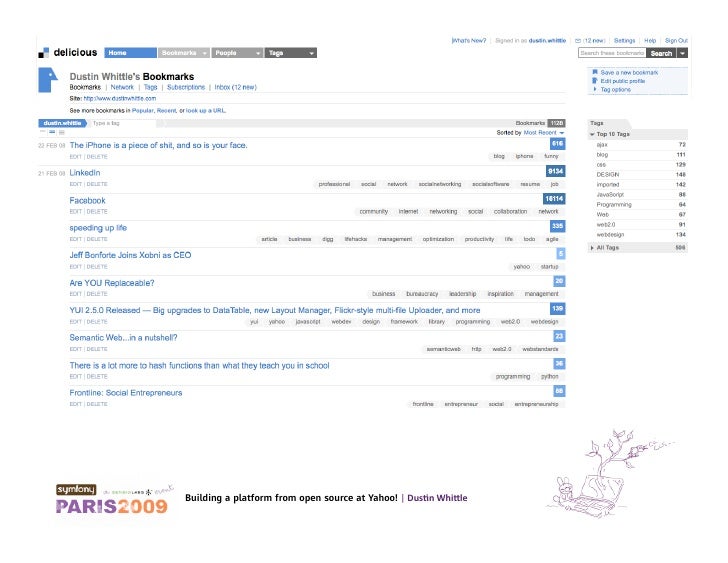This screenshot has height=563, width=728.
Task: Click the lifehacks tag
Action: [356, 239]
